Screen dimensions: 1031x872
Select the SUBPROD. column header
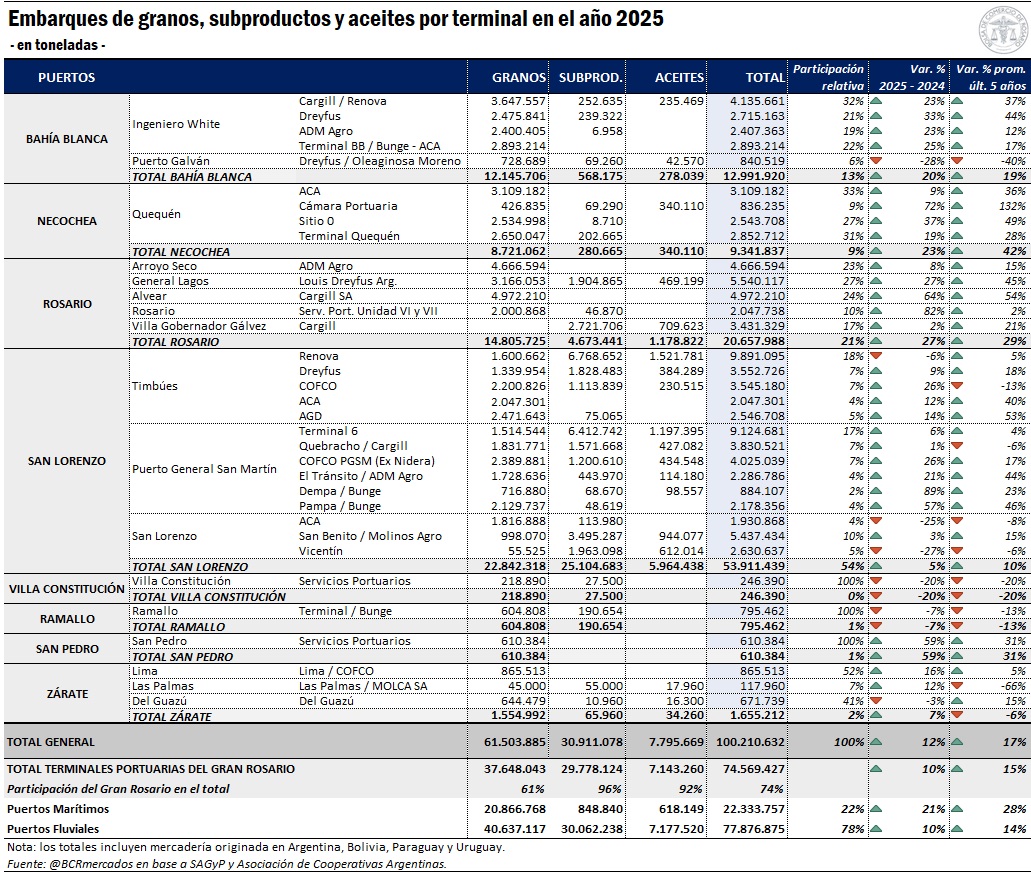click(x=591, y=77)
